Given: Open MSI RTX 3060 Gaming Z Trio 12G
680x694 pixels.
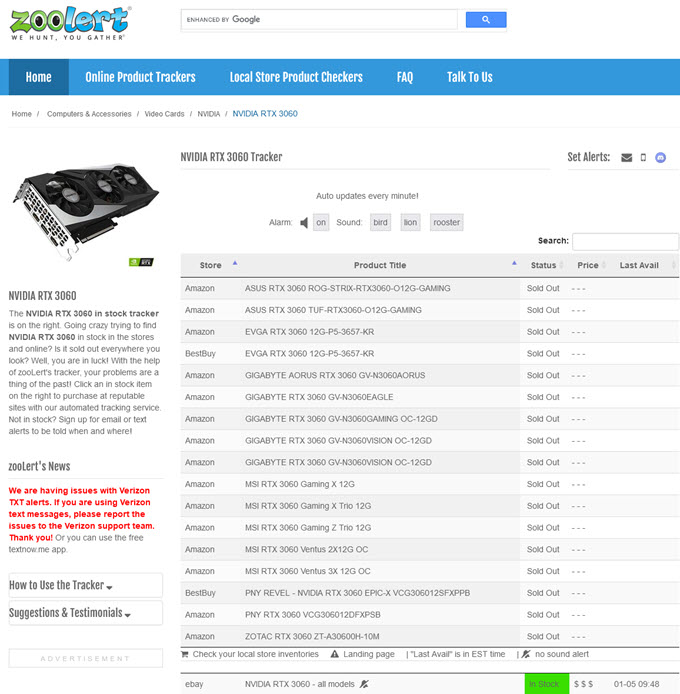Looking at the screenshot, I should click(x=308, y=528).
